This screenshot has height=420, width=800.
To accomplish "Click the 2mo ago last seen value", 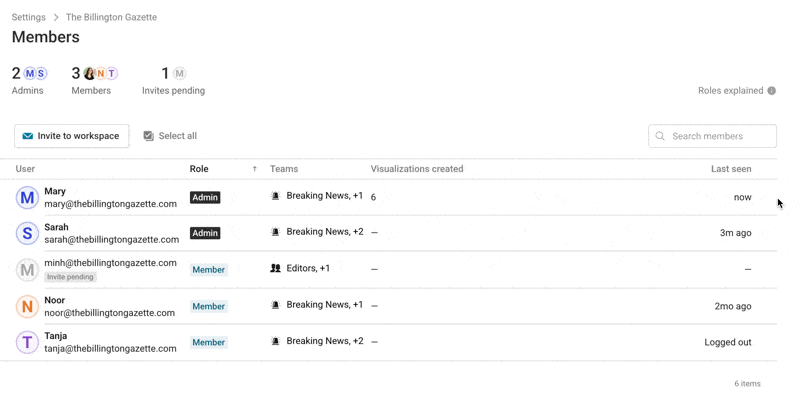I will coord(733,306).
